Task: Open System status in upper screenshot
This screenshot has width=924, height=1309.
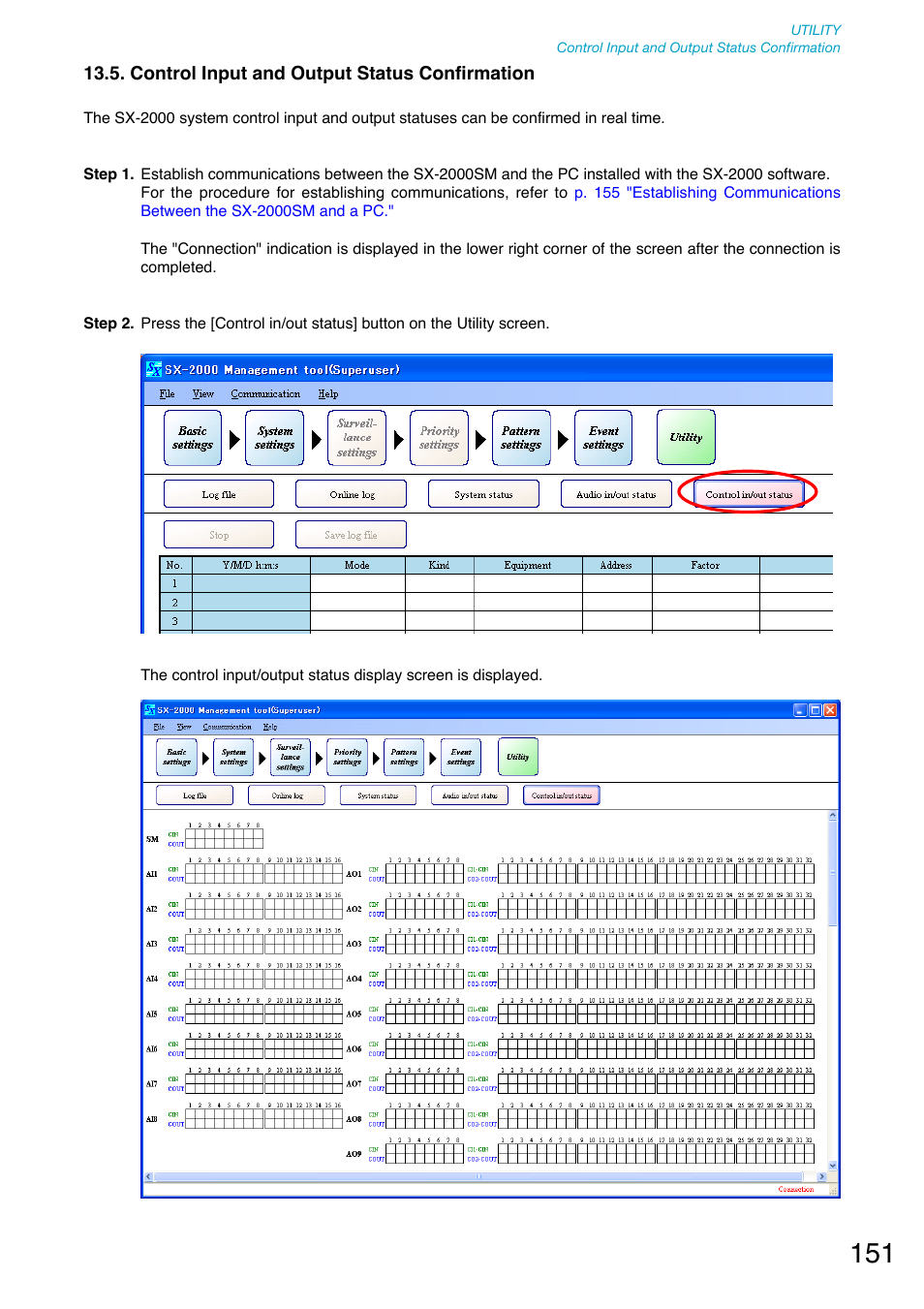Action: click(x=483, y=494)
